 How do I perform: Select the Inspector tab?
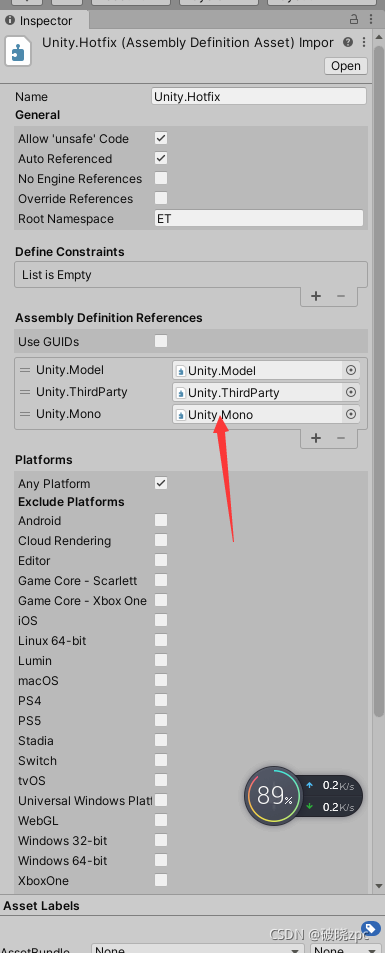tap(45, 21)
